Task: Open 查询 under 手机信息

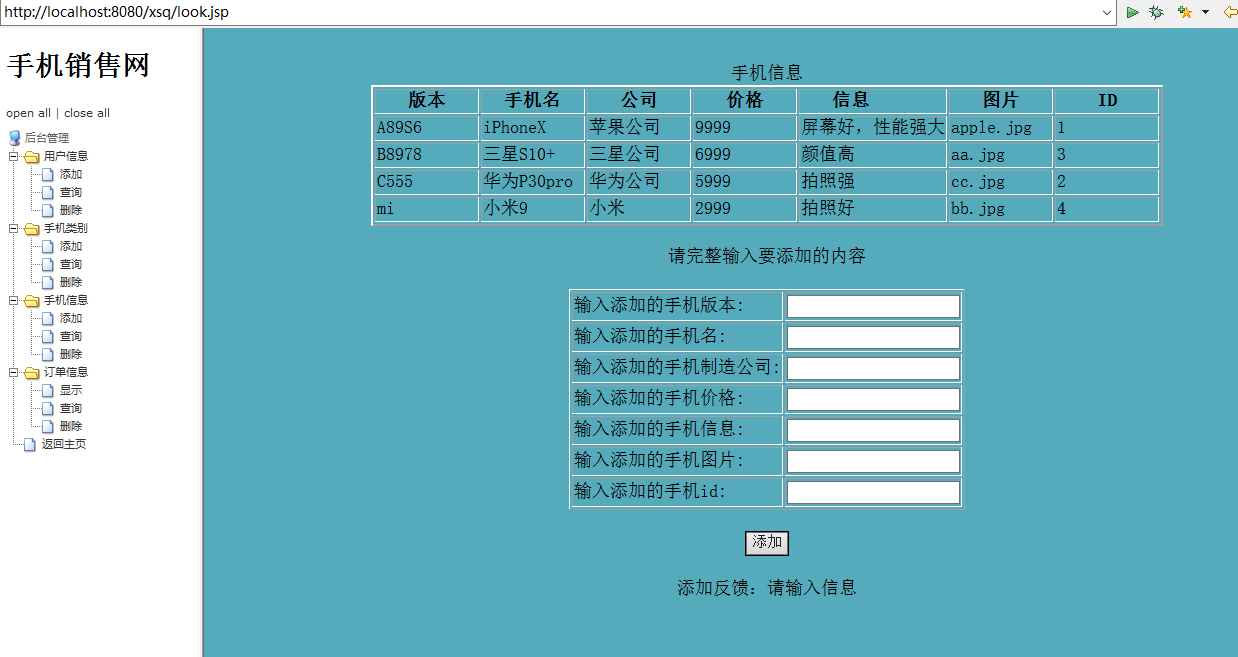Action: pyautogui.click(x=71, y=336)
